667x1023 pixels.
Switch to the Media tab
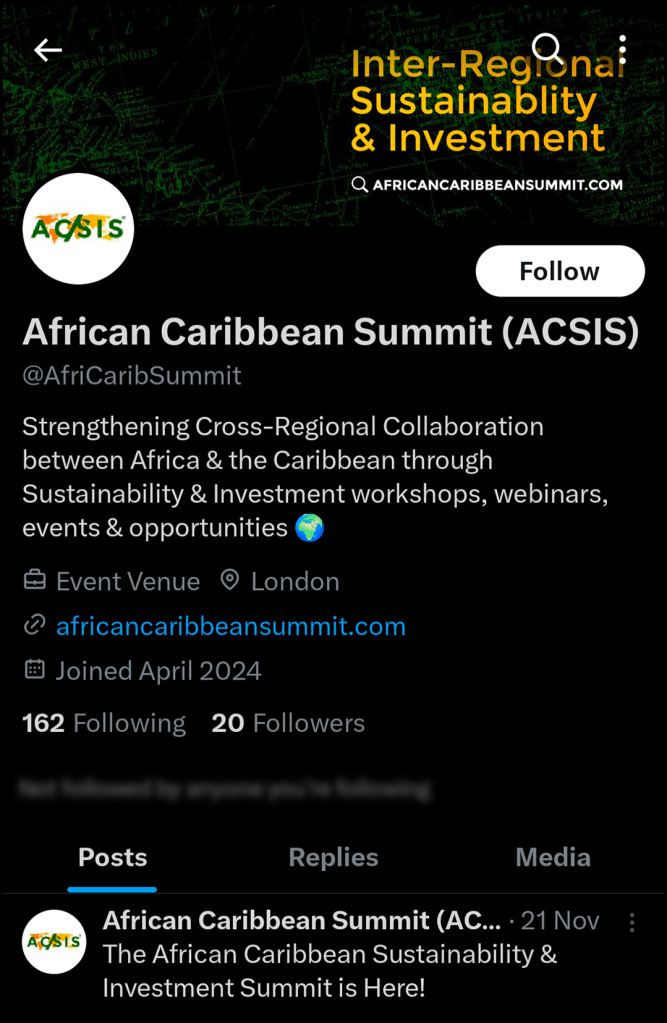[553, 857]
